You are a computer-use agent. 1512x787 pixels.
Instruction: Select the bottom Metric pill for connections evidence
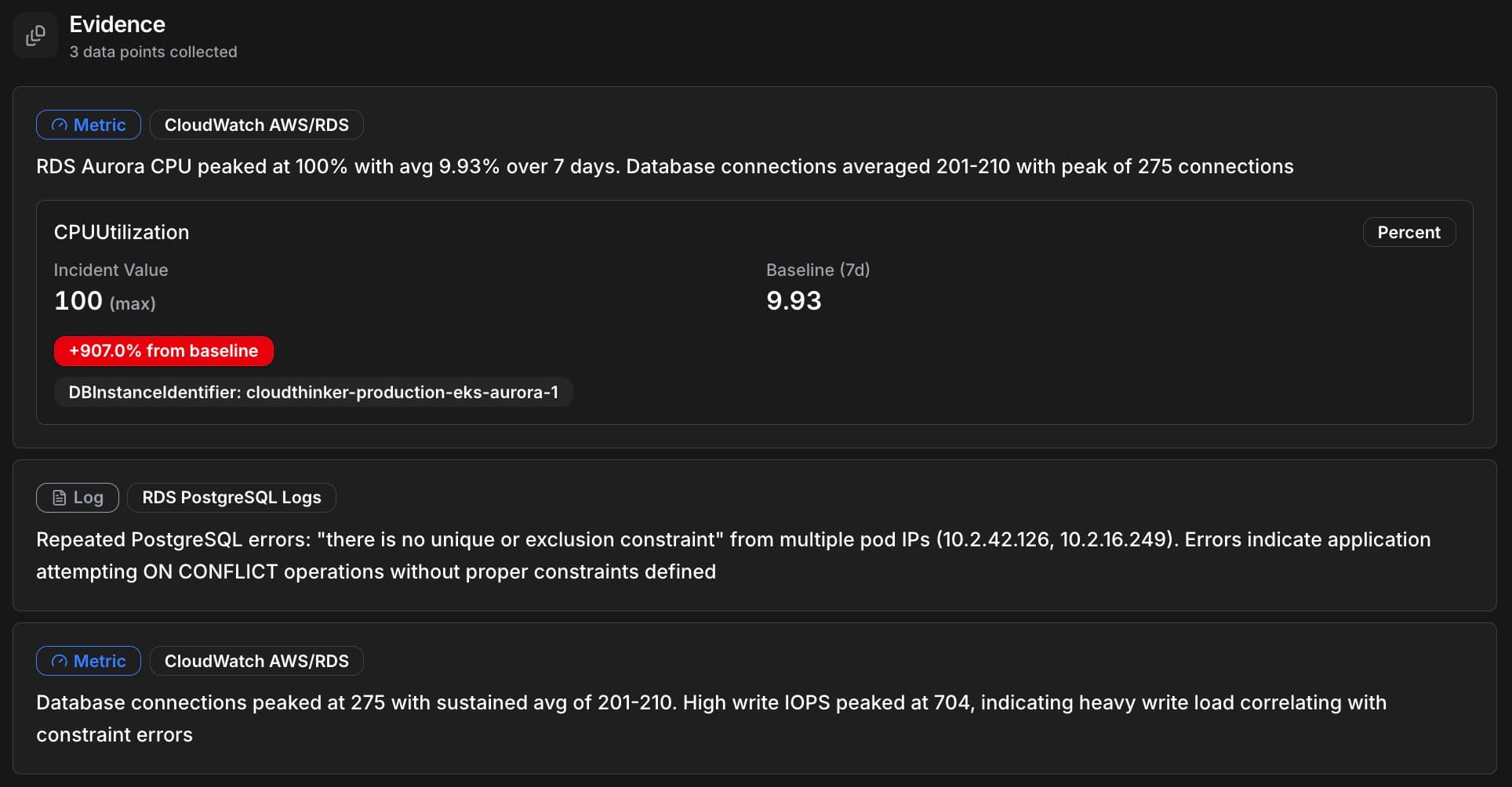[x=87, y=661]
